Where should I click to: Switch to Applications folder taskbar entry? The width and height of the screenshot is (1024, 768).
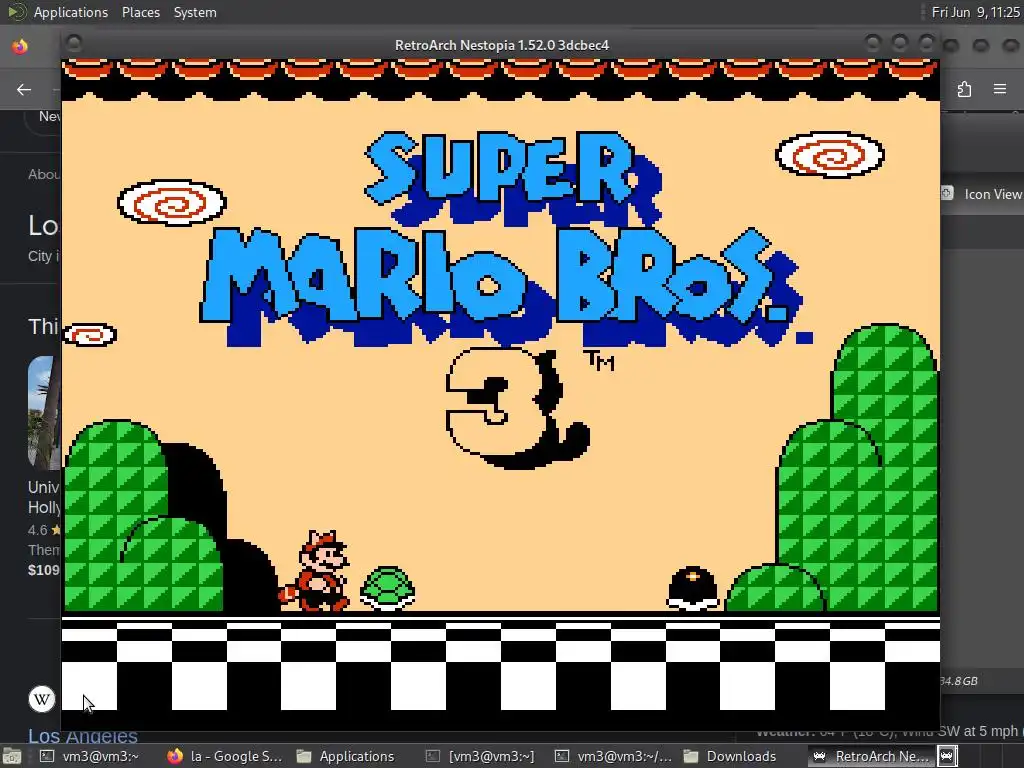345,756
